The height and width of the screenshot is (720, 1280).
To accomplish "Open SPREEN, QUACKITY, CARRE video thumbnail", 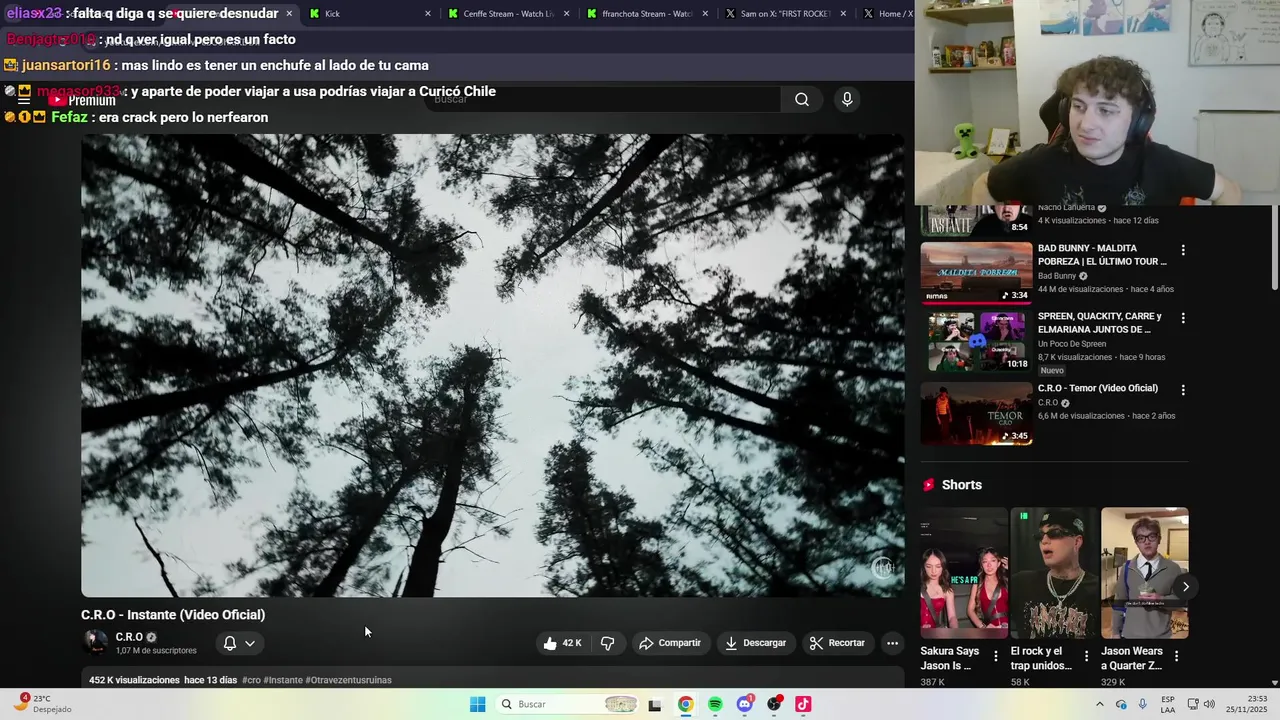I will click(976, 342).
